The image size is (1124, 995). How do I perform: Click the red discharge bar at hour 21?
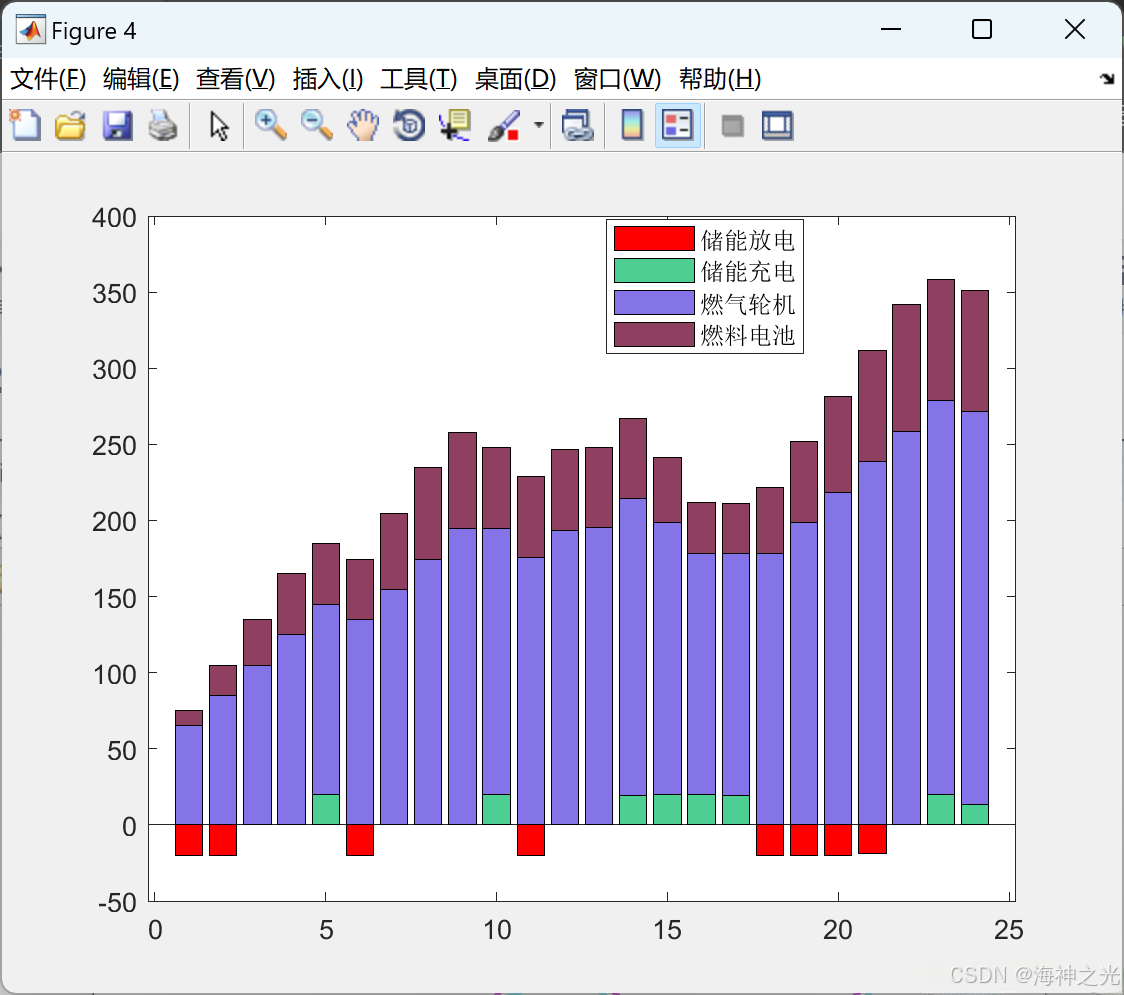point(872,839)
